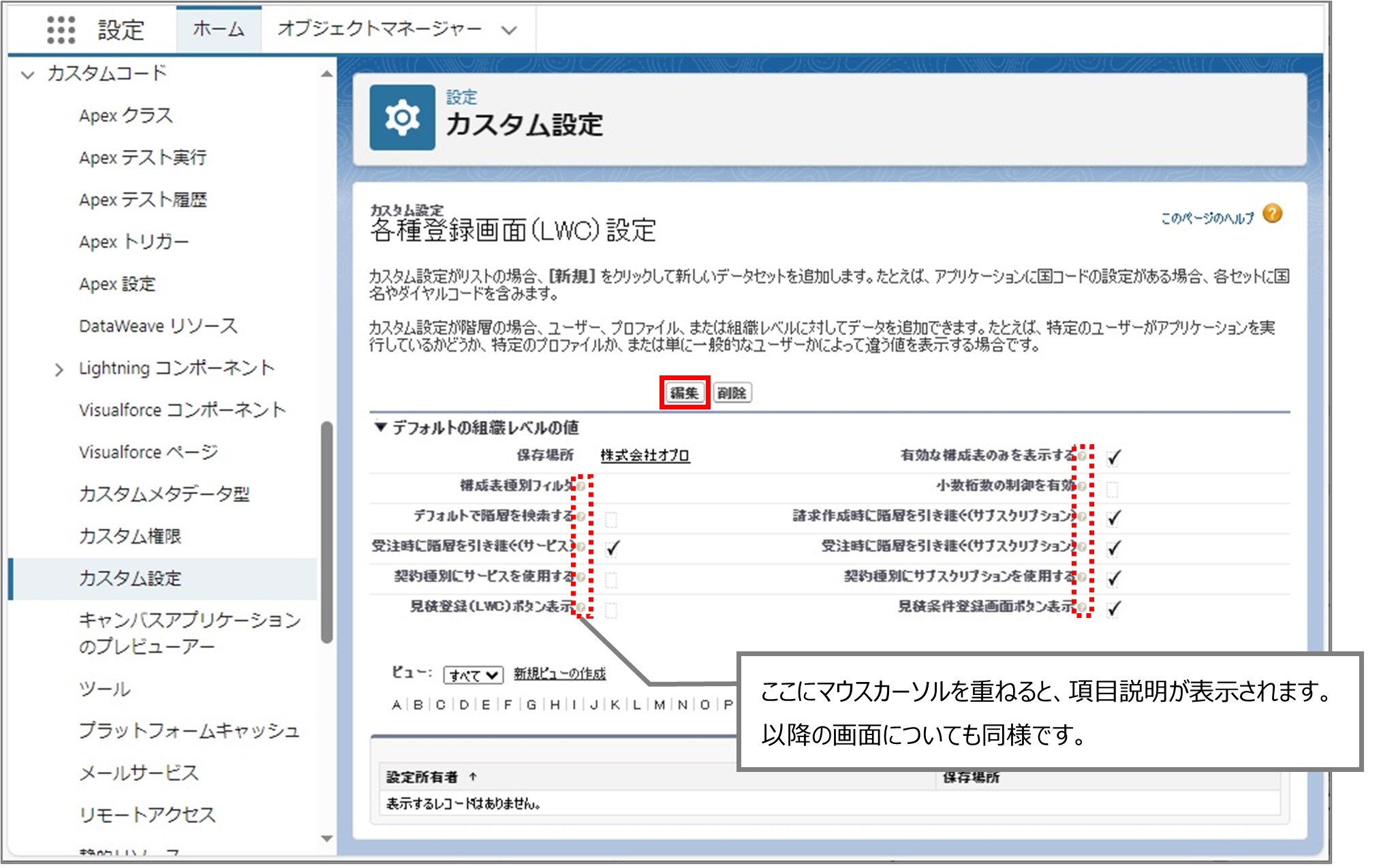Image resolution: width=1381 pixels, height=868 pixels.
Task: Click the 新規ビューの作成 link
Action: (x=559, y=674)
